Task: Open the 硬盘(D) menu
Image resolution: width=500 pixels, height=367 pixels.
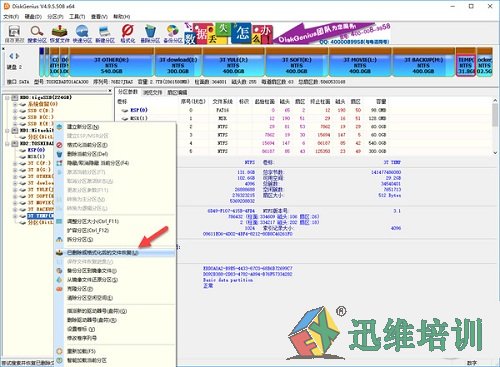Action: click(x=33, y=16)
